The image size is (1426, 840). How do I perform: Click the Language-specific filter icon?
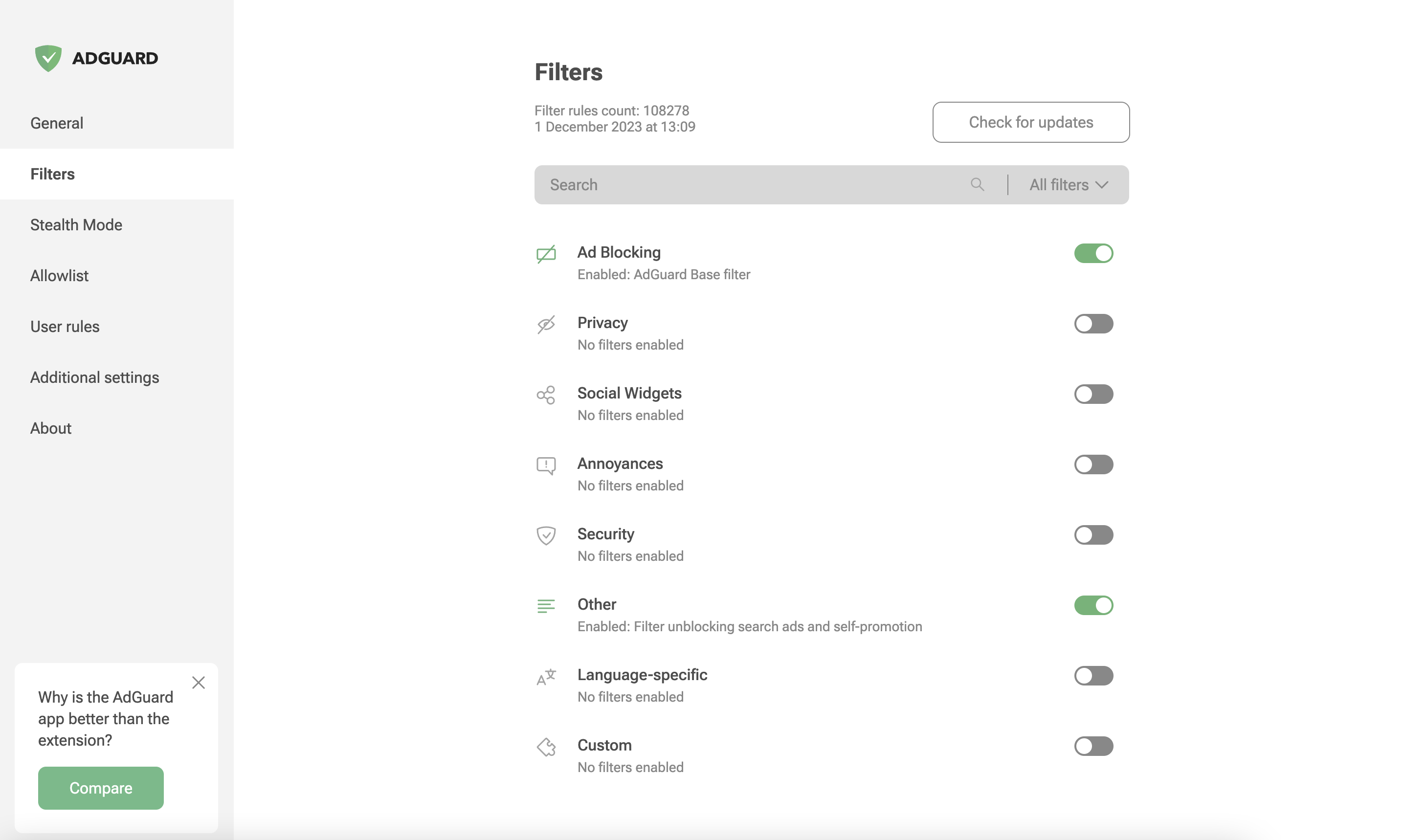pyautogui.click(x=546, y=675)
